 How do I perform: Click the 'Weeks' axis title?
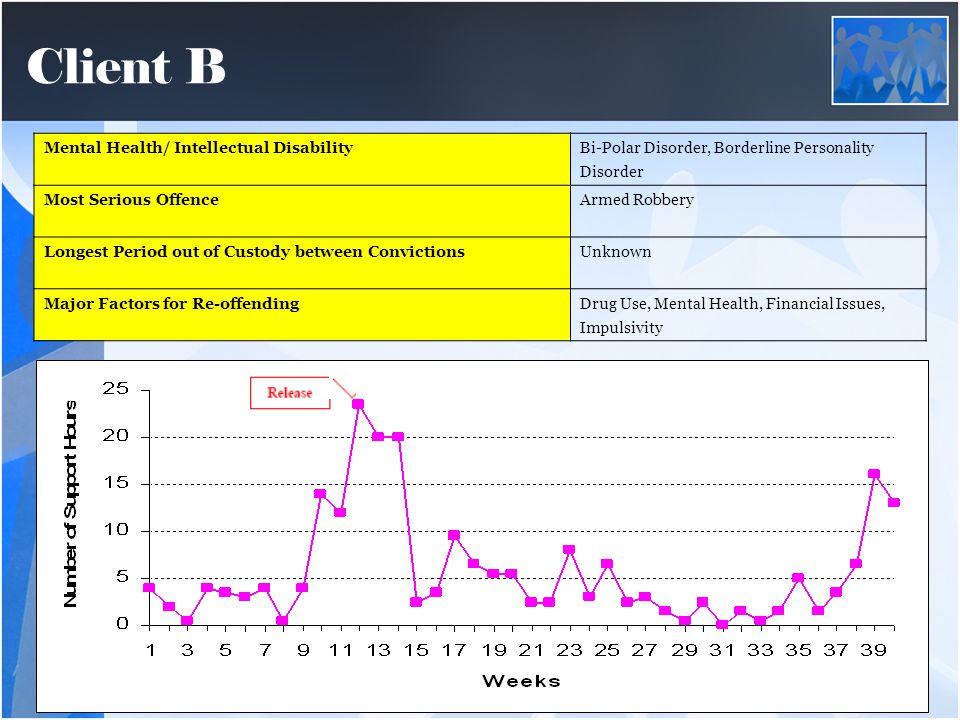[521, 681]
